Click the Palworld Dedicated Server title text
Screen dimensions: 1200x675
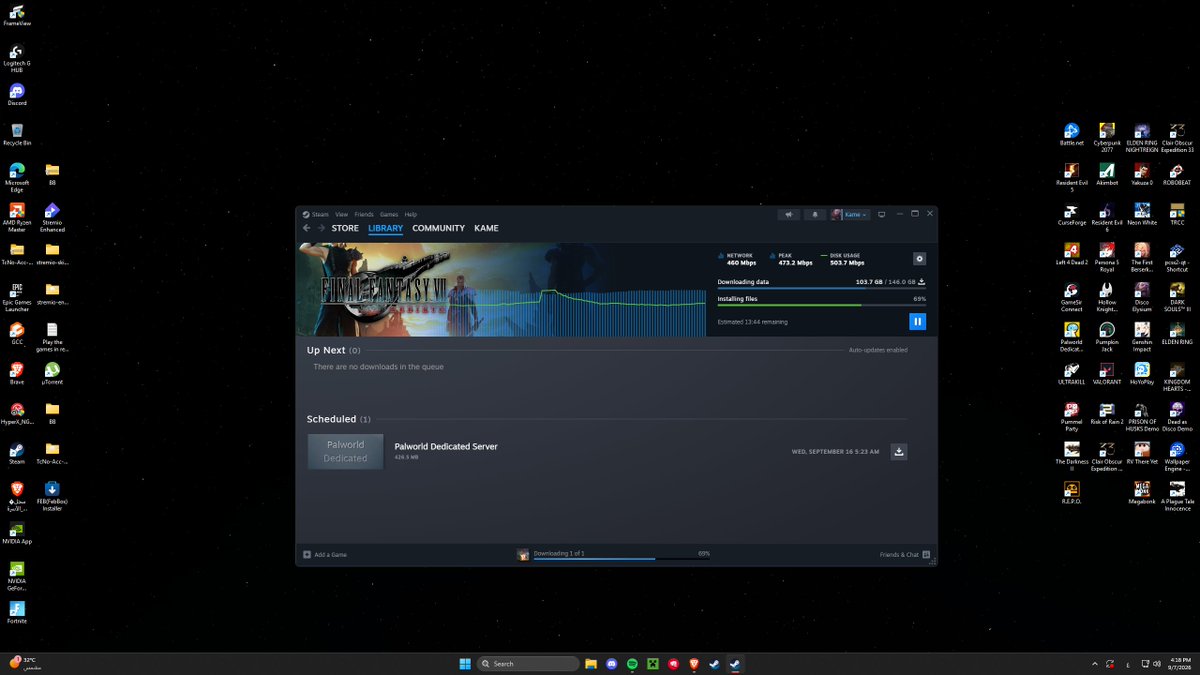point(446,446)
